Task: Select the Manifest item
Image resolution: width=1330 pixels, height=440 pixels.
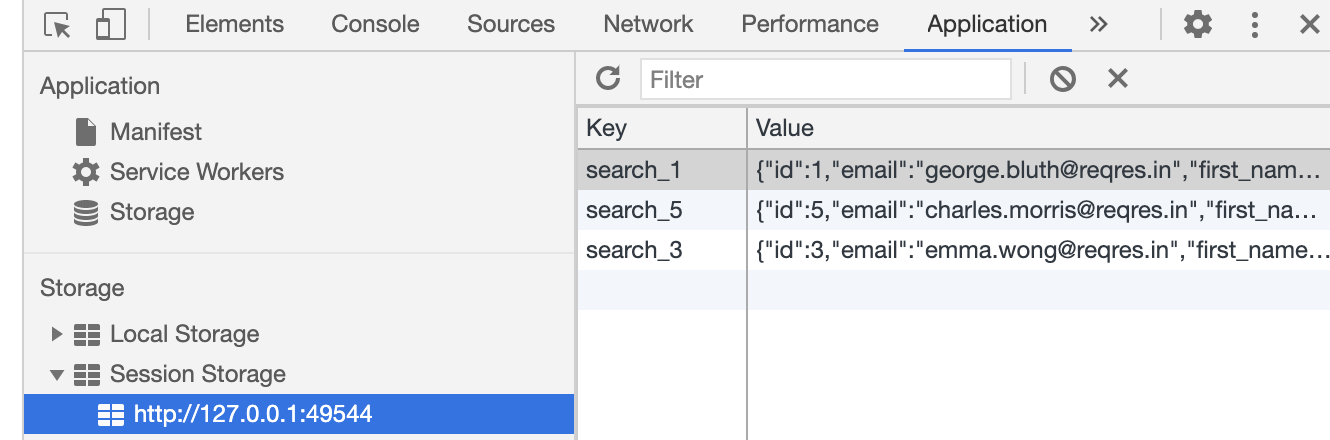Action: click(x=155, y=132)
